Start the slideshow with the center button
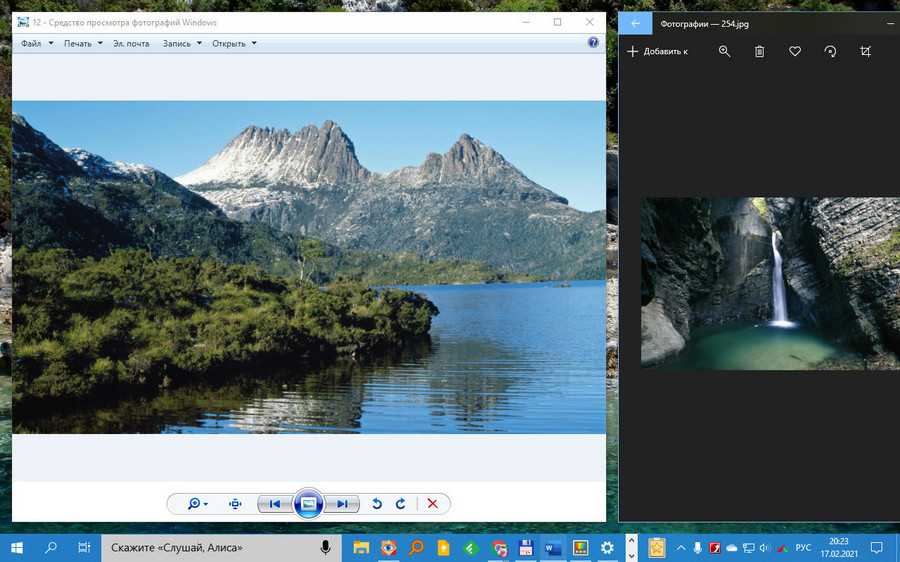This screenshot has height=562, width=900. [x=308, y=504]
